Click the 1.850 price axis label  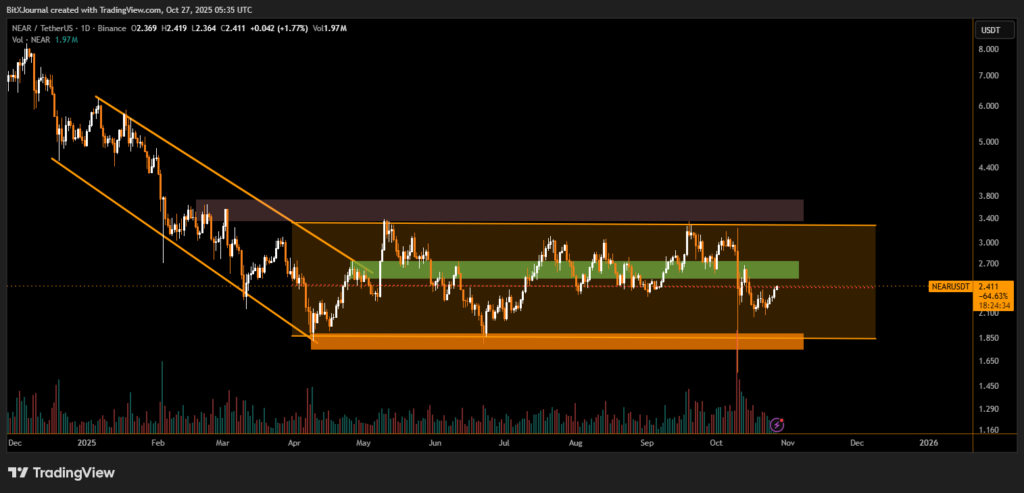point(989,338)
